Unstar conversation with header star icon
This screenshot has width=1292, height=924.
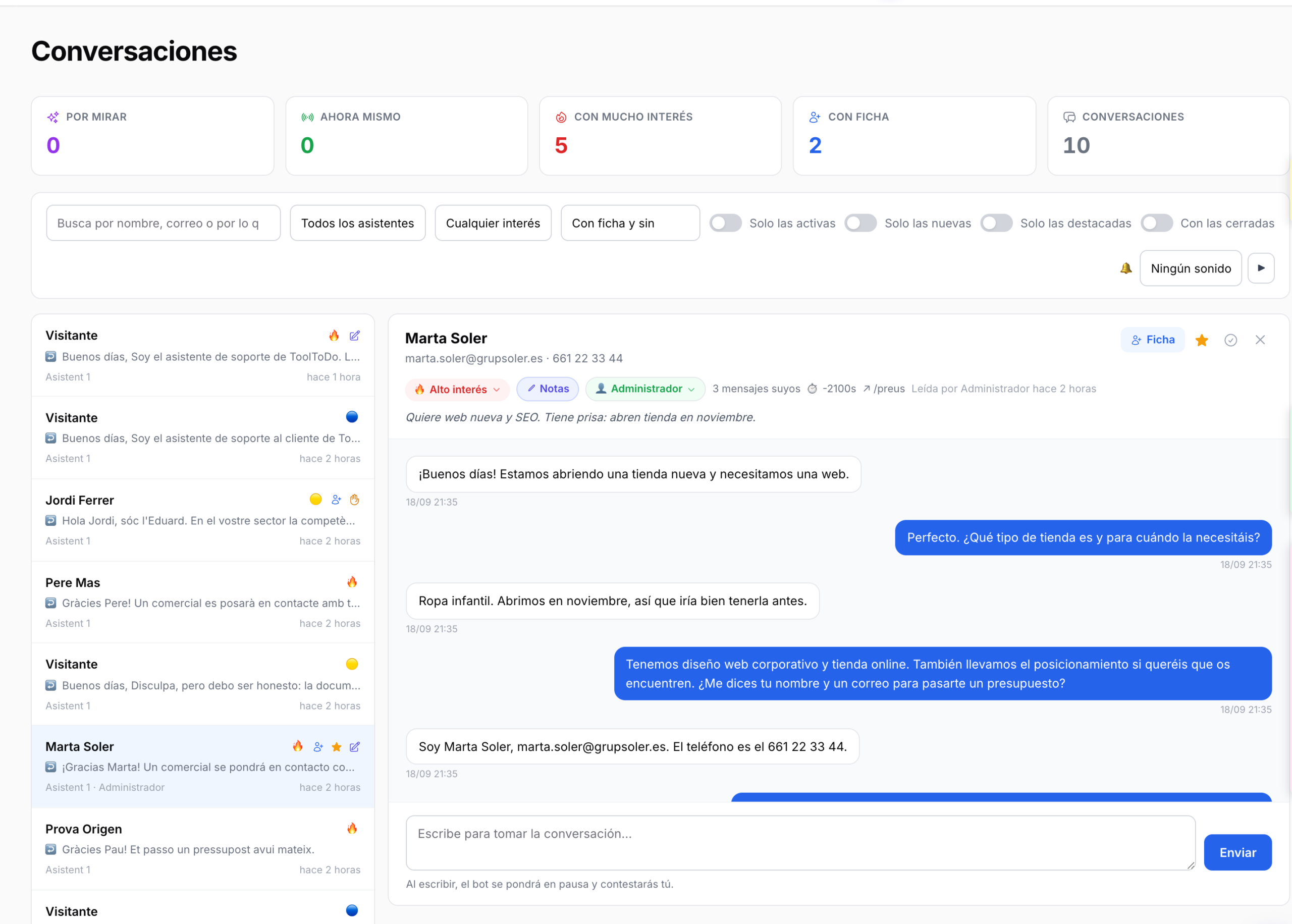pyautogui.click(x=1202, y=340)
